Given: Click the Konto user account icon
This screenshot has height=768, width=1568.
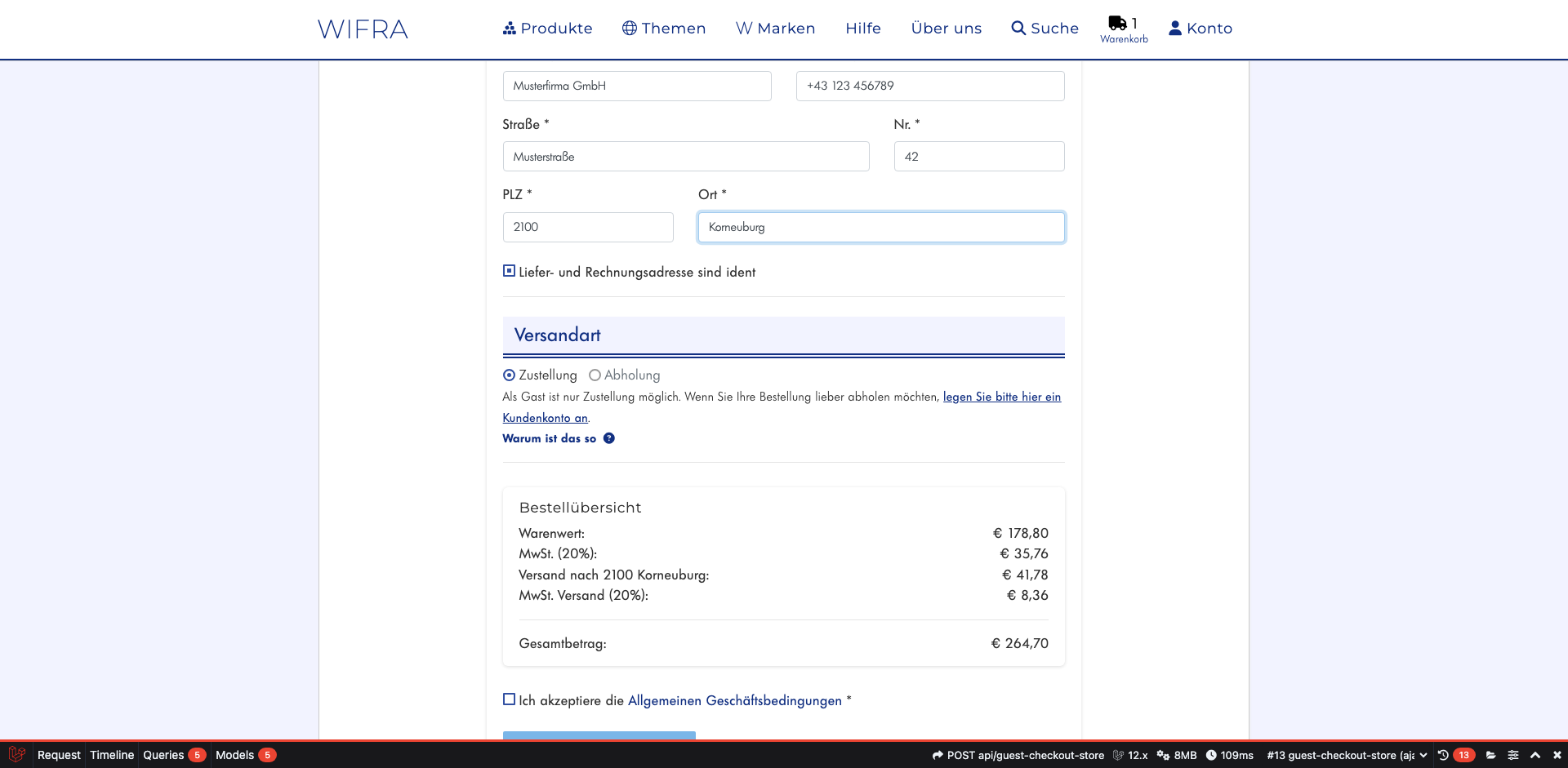Looking at the screenshot, I should (x=1175, y=29).
